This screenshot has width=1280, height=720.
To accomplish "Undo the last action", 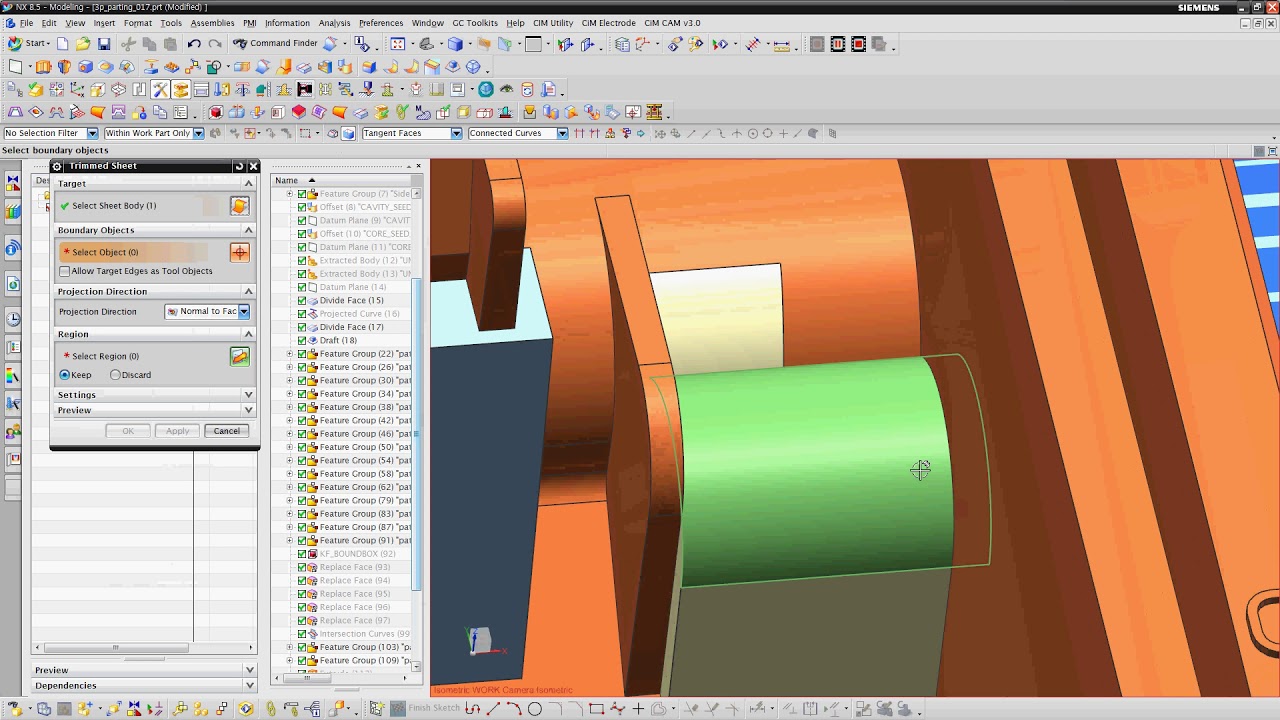I will tap(194, 44).
